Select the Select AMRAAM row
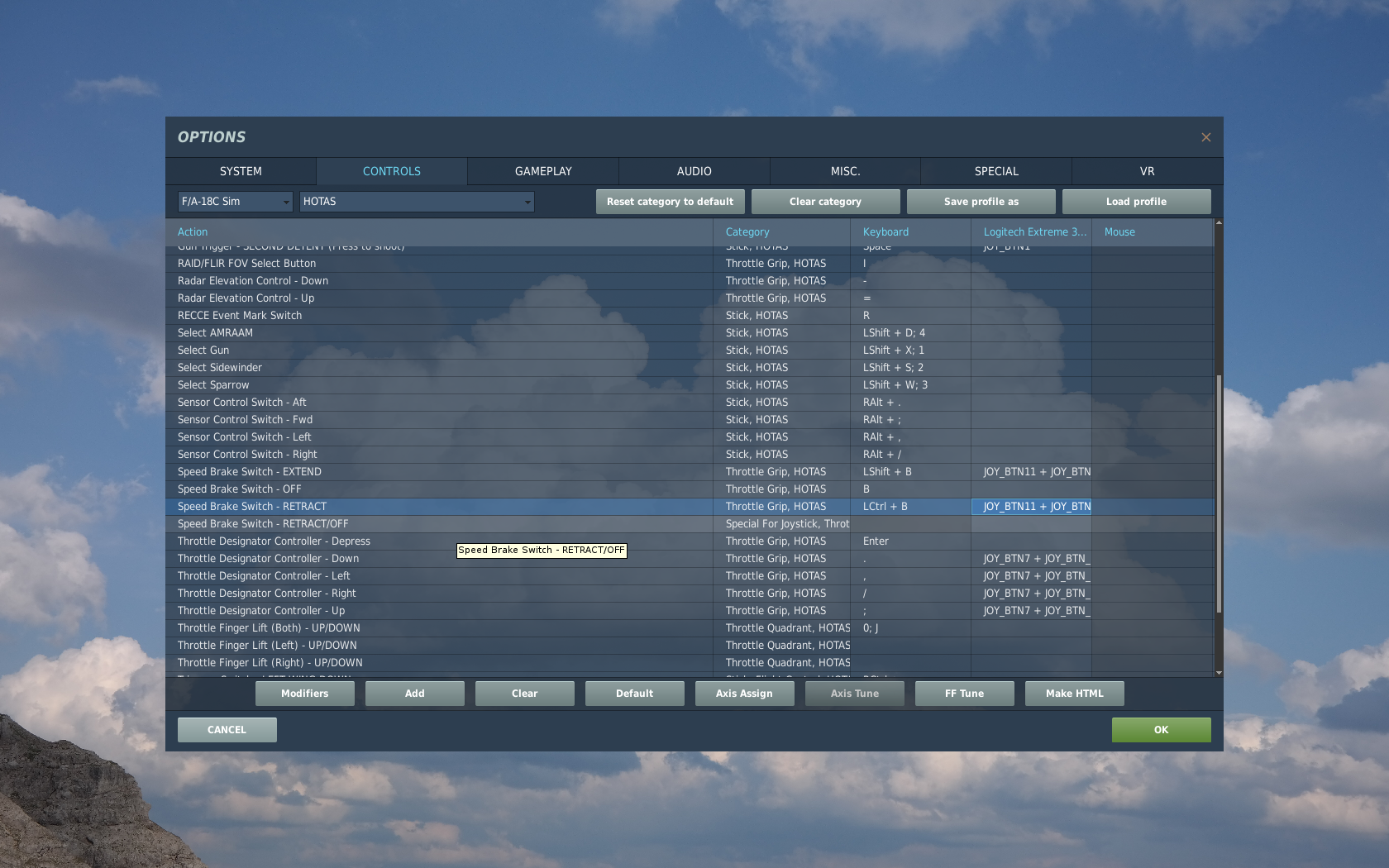This screenshot has width=1389, height=868. coord(690,333)
